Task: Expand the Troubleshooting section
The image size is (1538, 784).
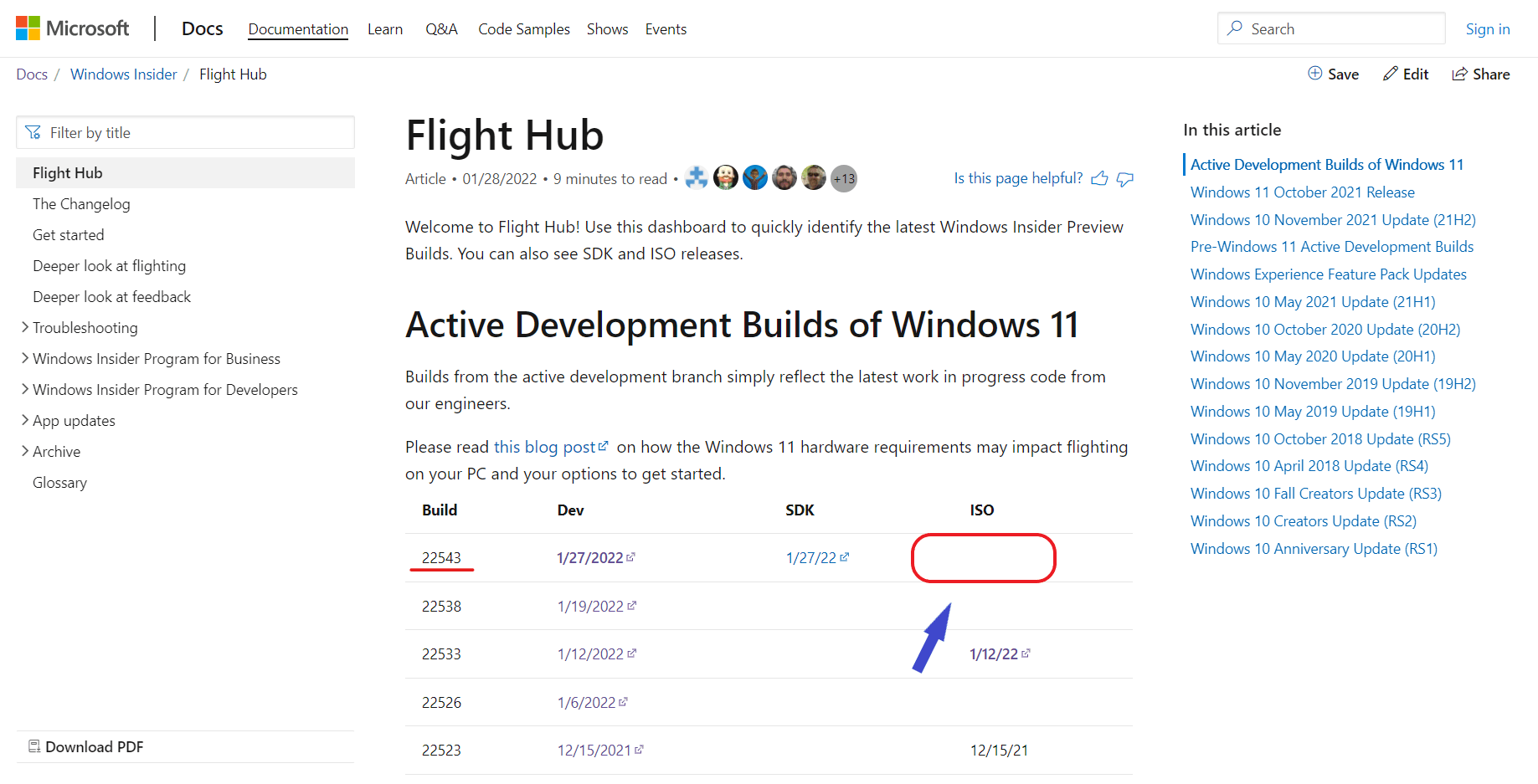Action: (x=25, y=327)
